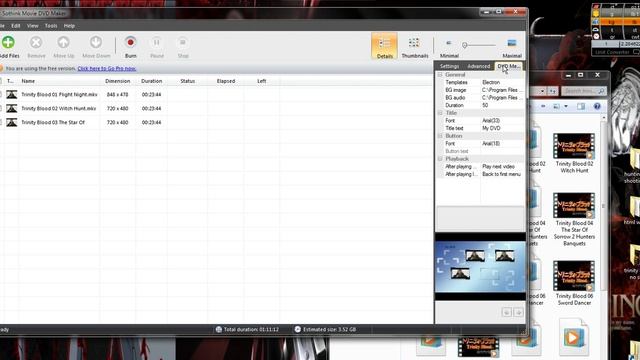Screen dimensions: 640x360
Task: Click the Pause toolbar icon
Action: (x=157, y=42)
